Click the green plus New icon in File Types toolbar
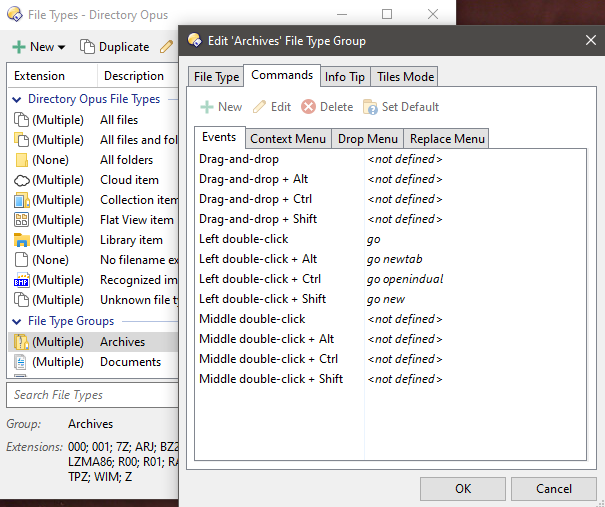 (x=19, y=47)
